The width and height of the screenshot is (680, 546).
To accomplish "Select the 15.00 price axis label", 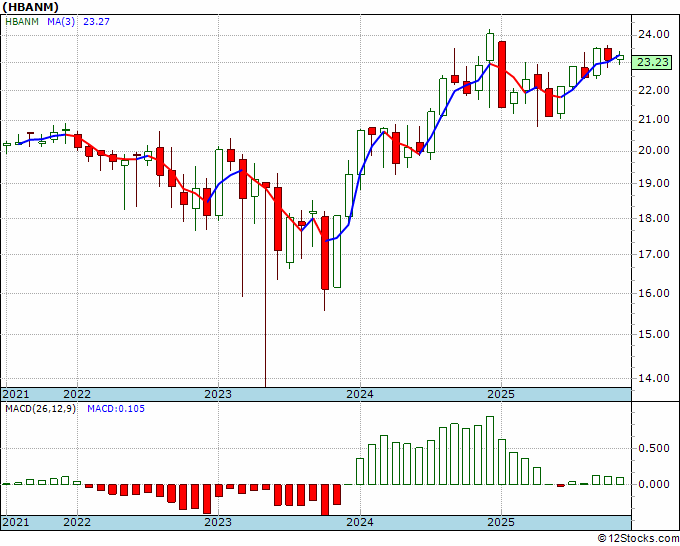I will (x=654, y=334).
